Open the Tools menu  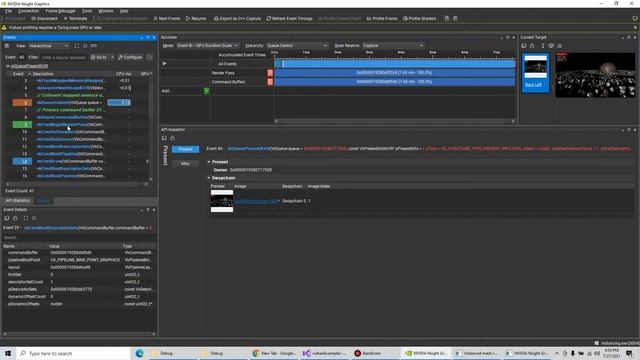click(x=87, y=11)
